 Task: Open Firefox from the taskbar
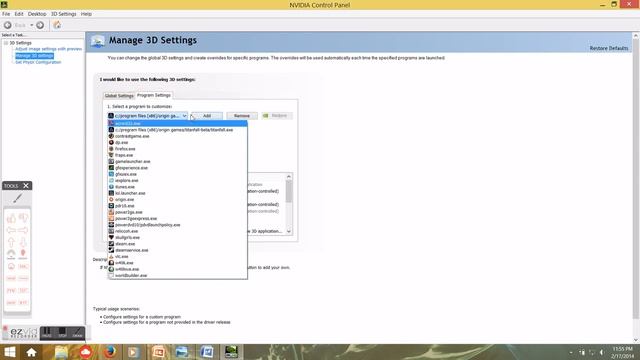coord(110,352)
